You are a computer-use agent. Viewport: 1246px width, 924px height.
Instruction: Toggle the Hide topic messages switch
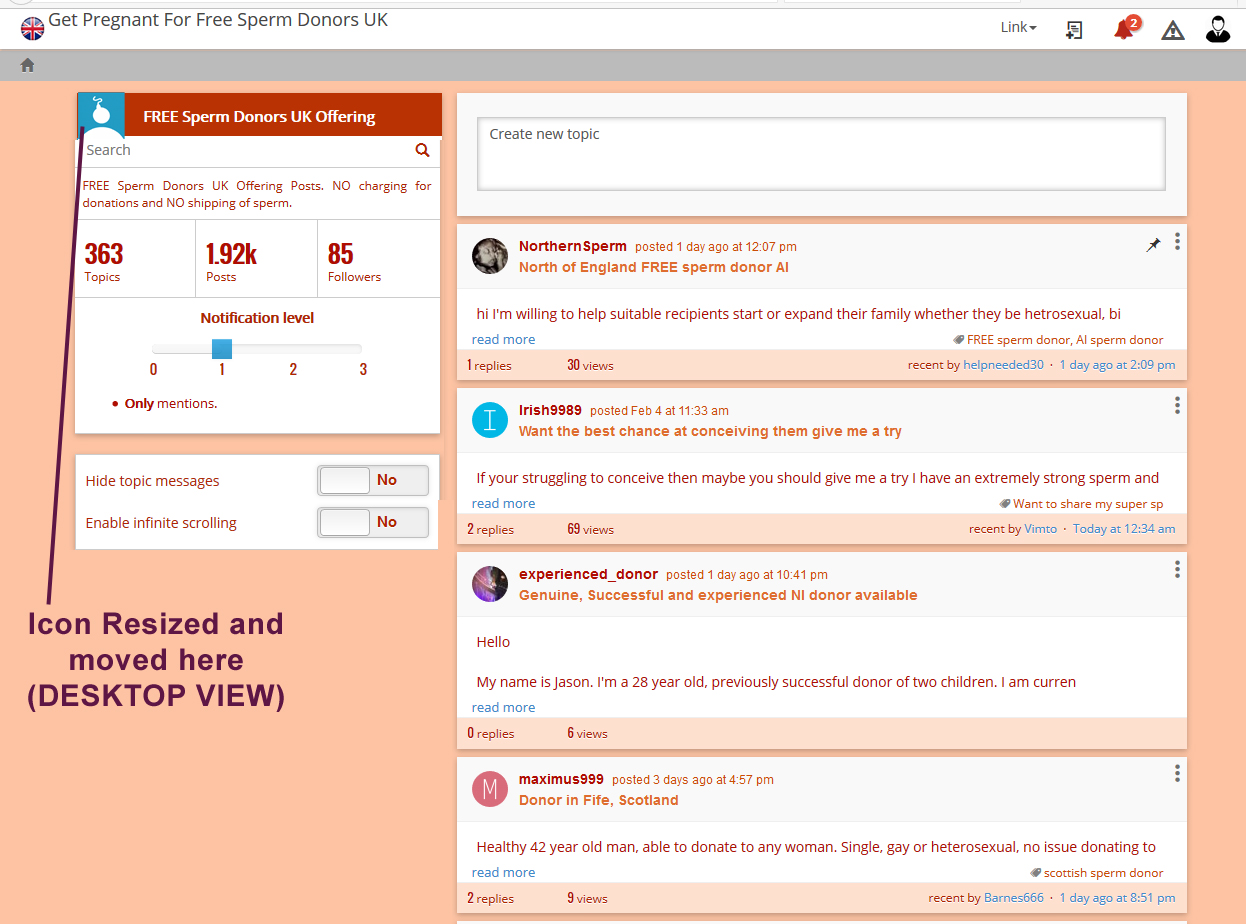[373, 481]
